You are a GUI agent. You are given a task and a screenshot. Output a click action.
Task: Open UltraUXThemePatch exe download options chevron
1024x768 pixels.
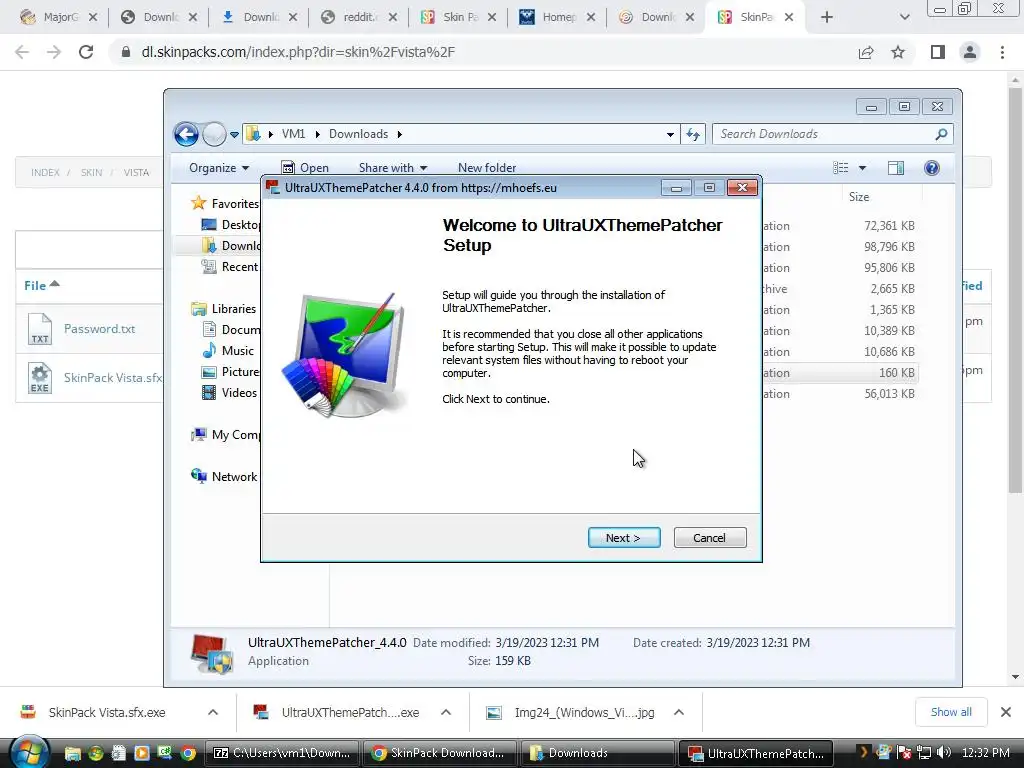tap(446, 712)
